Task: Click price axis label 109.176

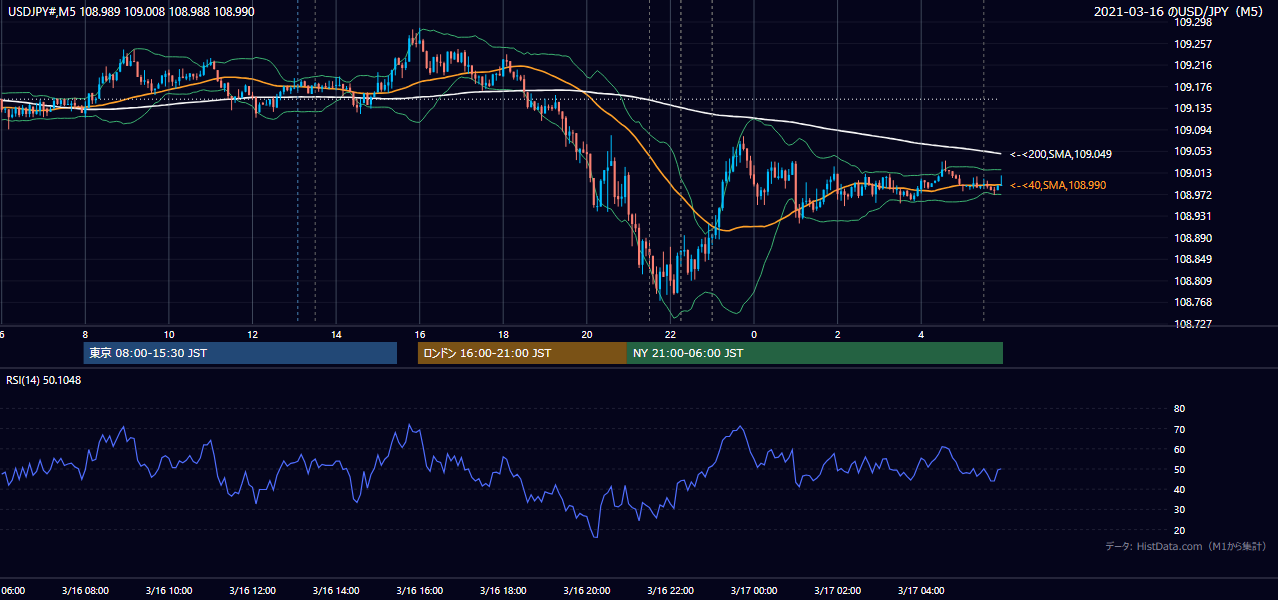Action: [x=1193, y=87]
